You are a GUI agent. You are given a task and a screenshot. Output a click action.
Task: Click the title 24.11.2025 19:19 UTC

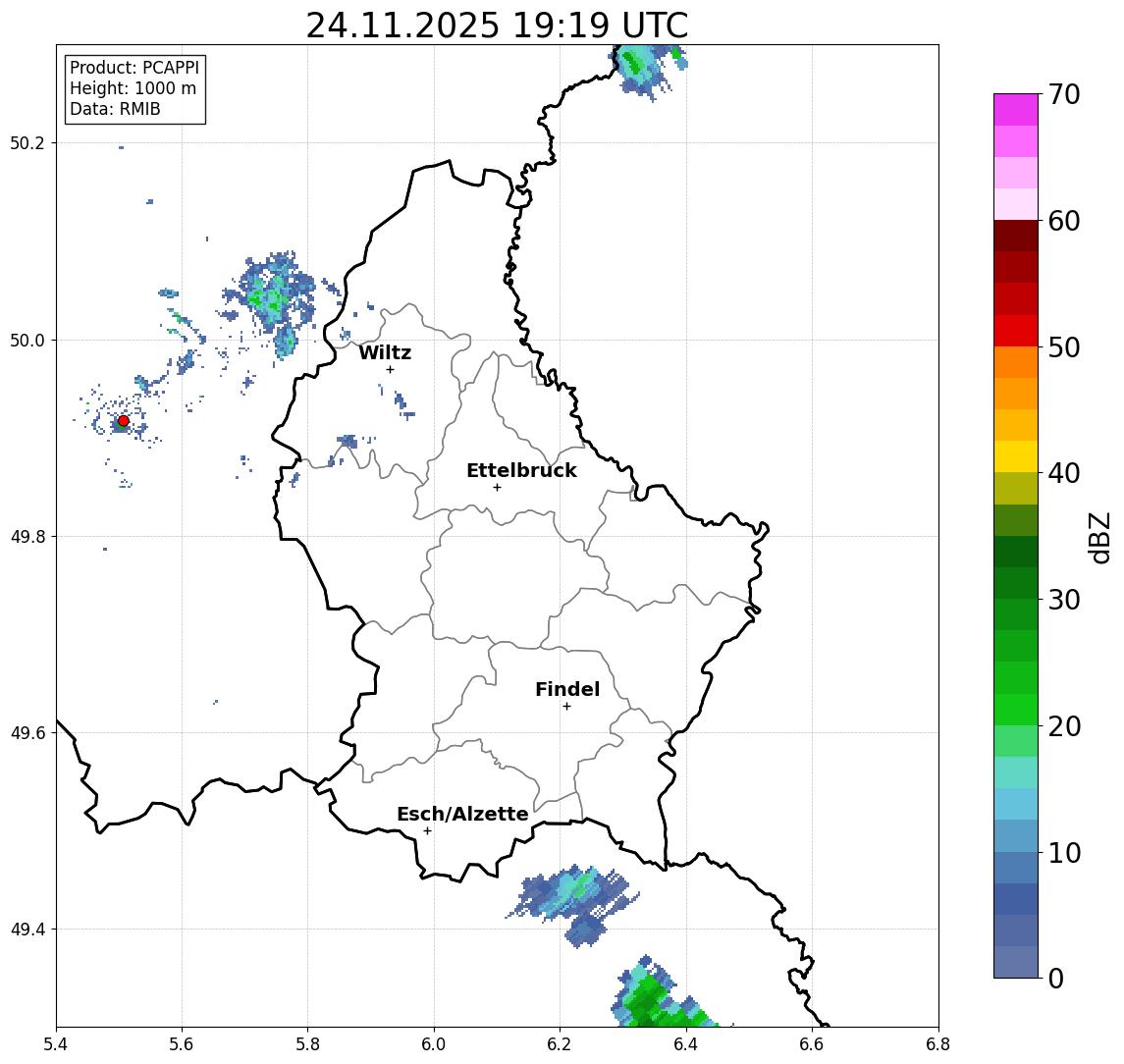[x=497, y=26]
